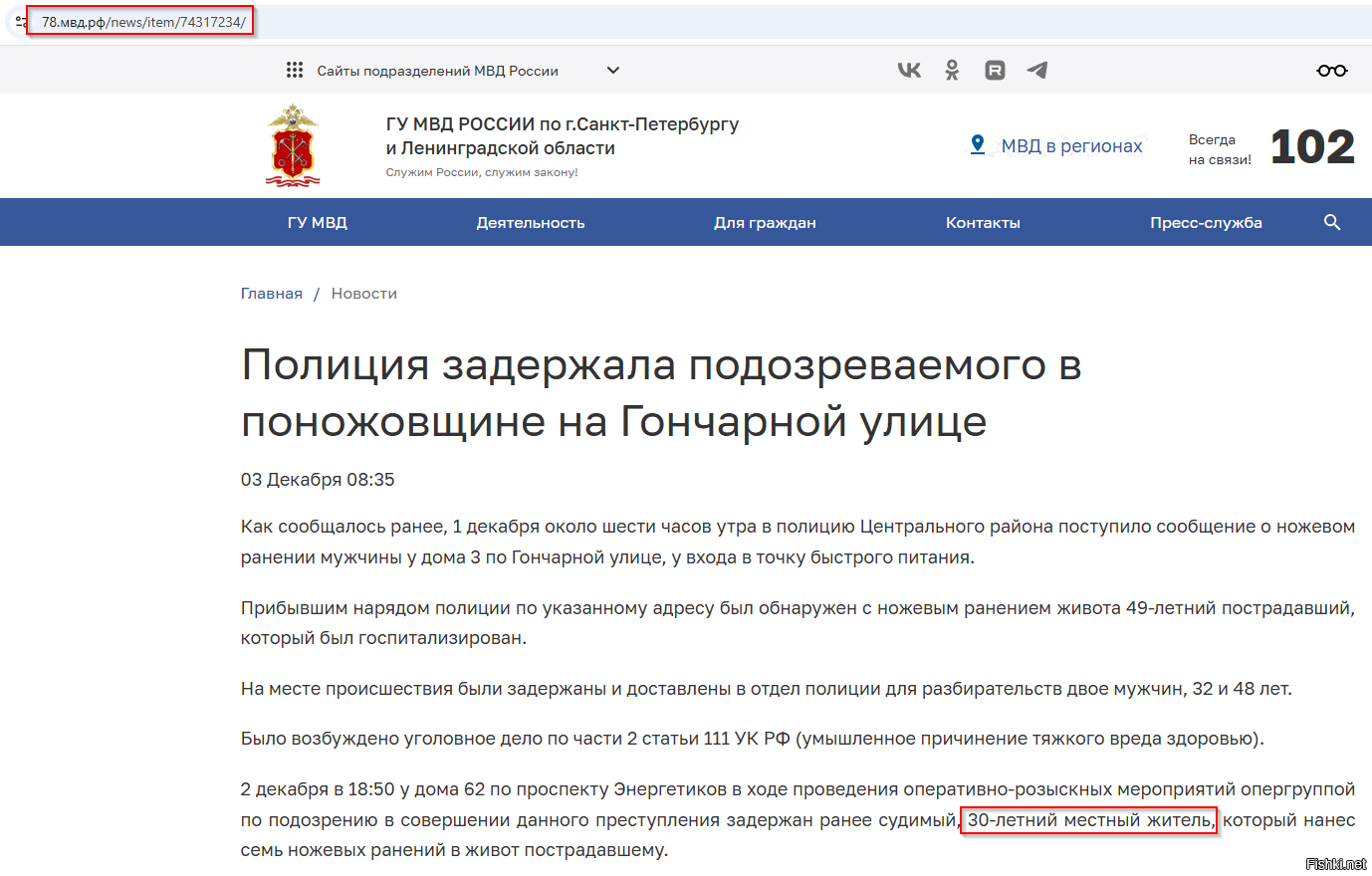Open the Деятельность menu
The height and width of the screenshot is (876, 1372).
coord(530,222)
